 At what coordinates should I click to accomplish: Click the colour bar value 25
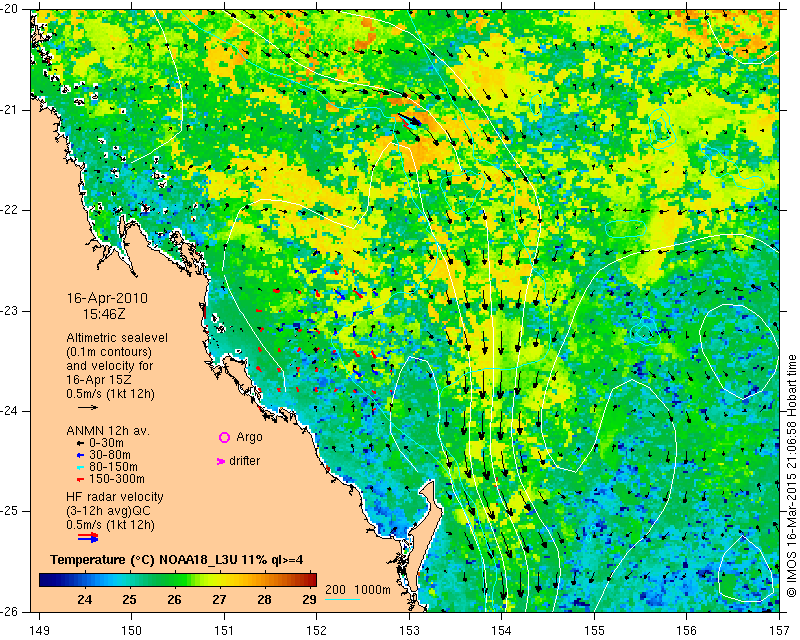[130, 599]
